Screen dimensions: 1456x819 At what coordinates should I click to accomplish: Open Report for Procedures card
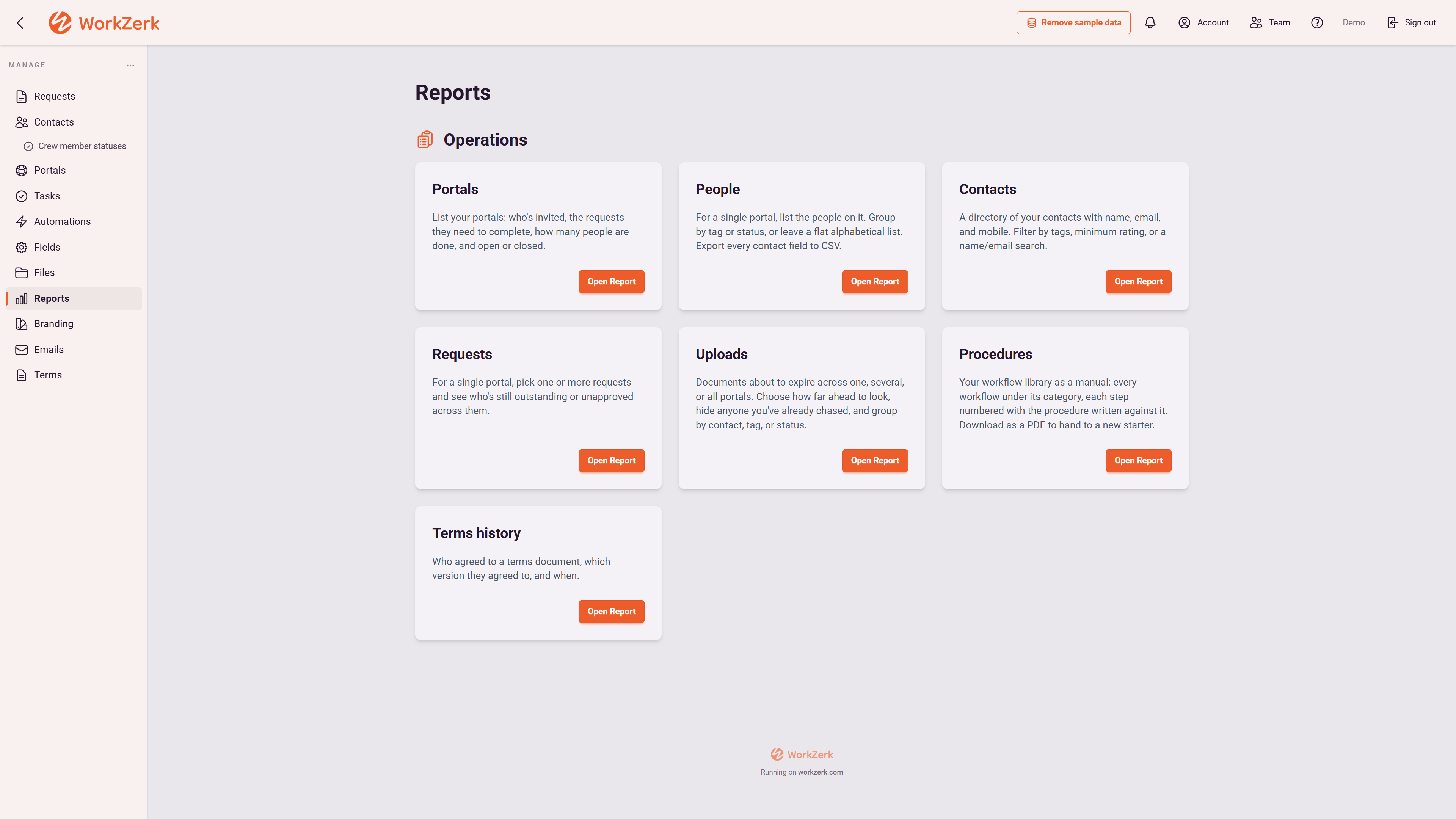pos(1138,461)
